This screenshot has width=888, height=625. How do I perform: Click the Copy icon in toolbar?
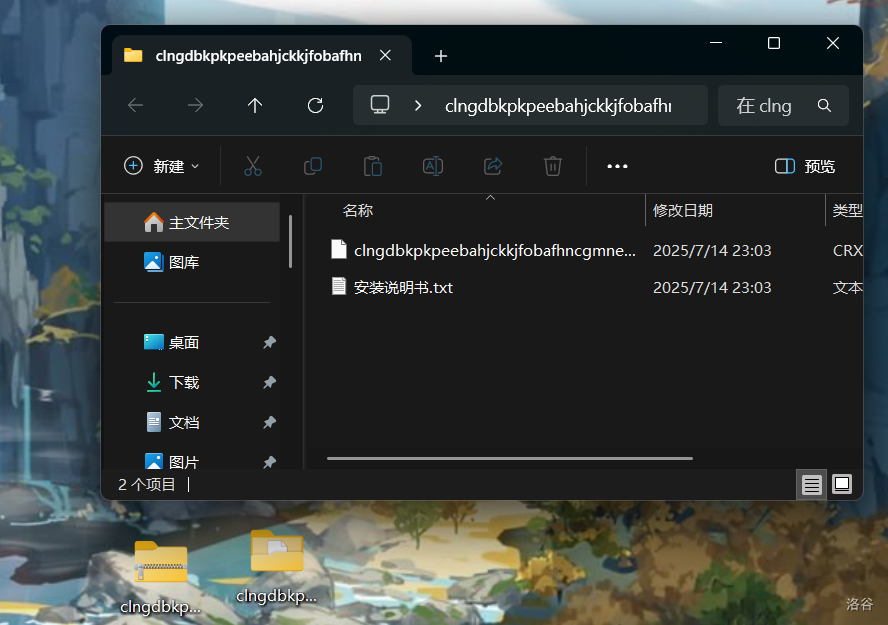313,166
